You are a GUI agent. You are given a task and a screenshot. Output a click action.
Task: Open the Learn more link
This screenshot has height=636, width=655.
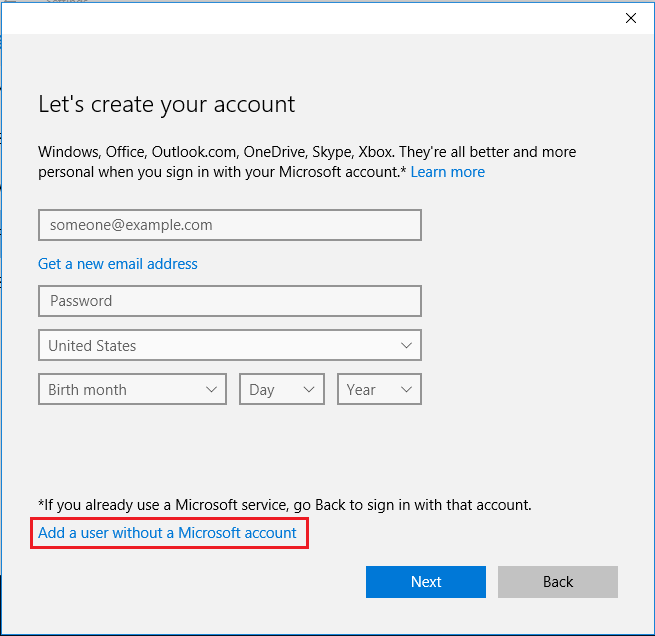click(x=447, y=172)
